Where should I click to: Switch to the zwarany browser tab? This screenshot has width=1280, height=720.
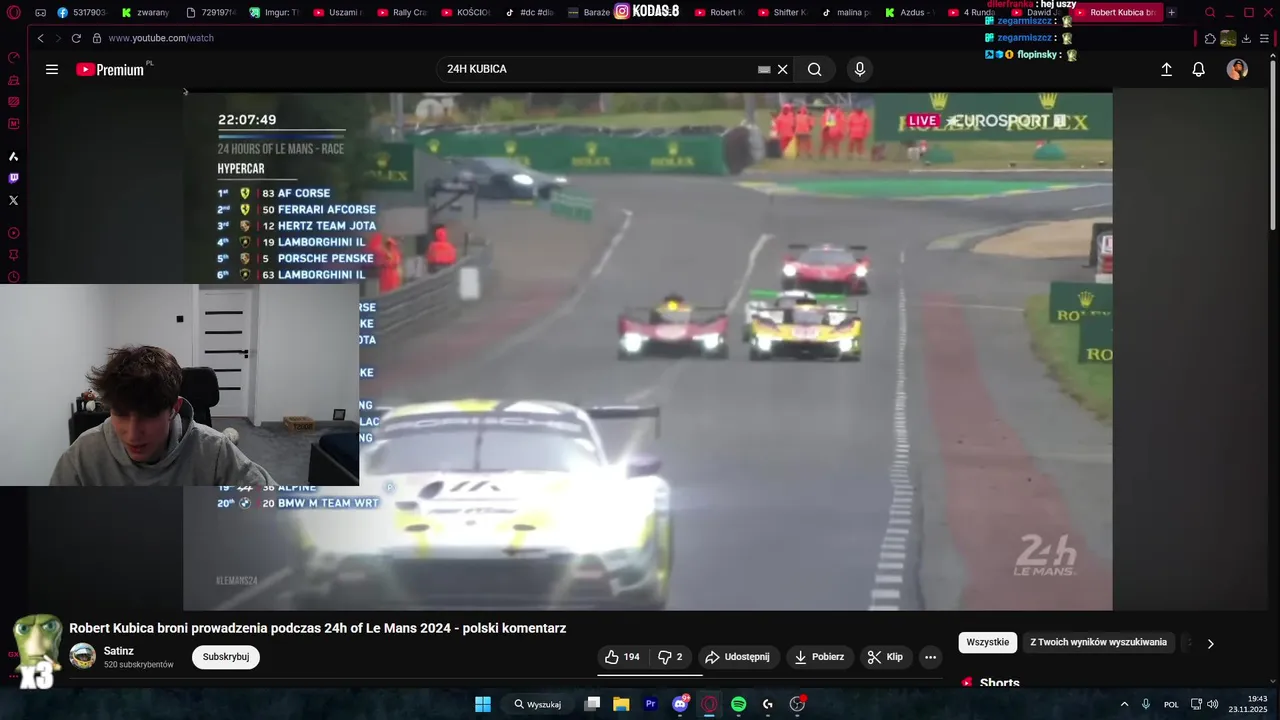146,13
